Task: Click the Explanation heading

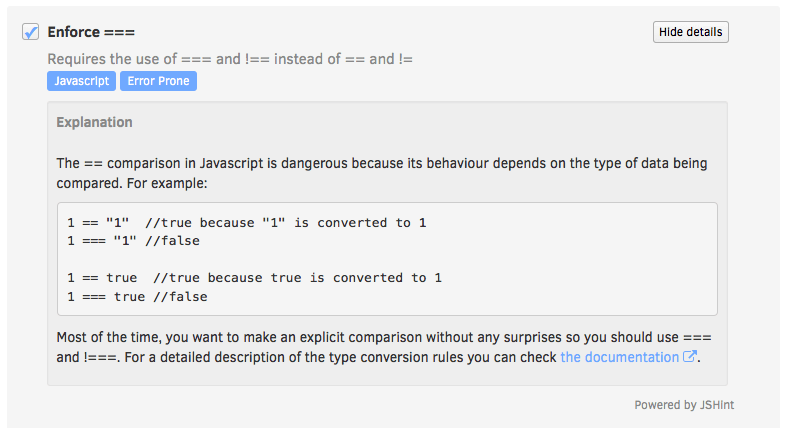Action: [94, 122]
